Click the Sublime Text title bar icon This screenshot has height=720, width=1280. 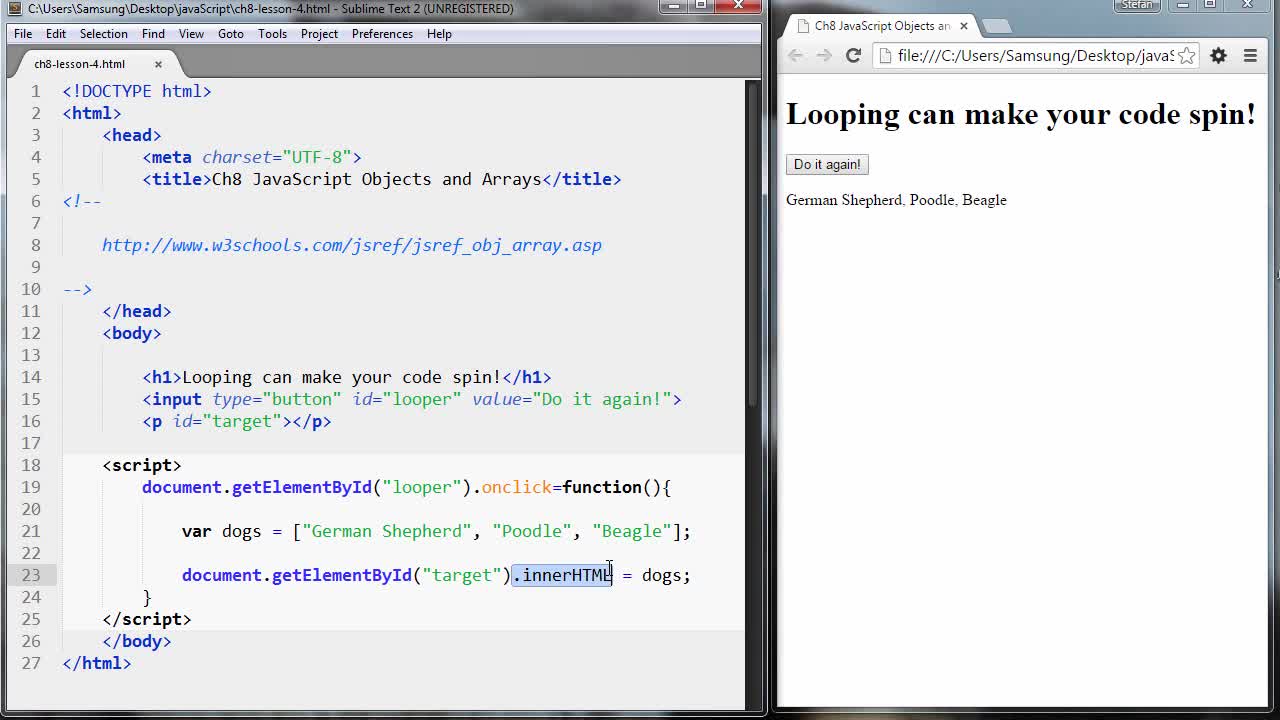pyautogui.click(x=14, y=8)
